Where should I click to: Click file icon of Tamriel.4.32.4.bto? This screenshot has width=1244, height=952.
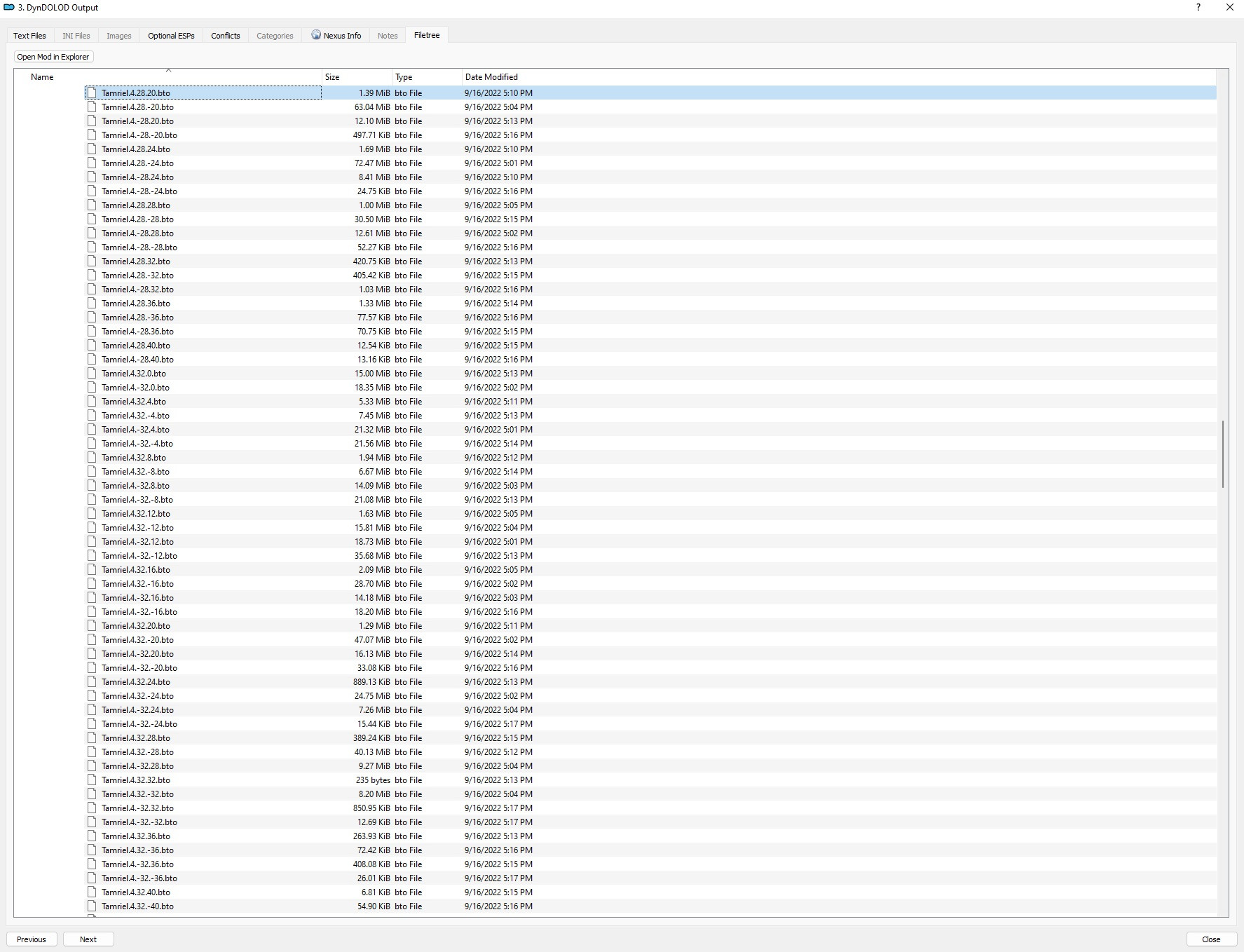[92, 401]
